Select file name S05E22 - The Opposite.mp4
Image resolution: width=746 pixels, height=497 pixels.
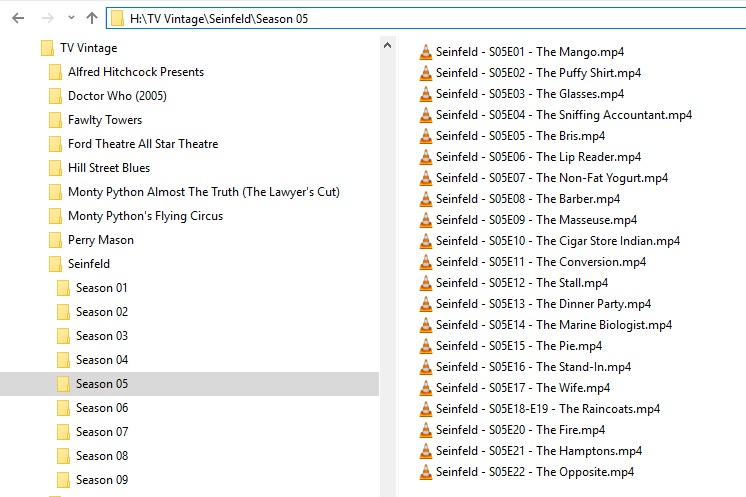[x=535, y=472]
